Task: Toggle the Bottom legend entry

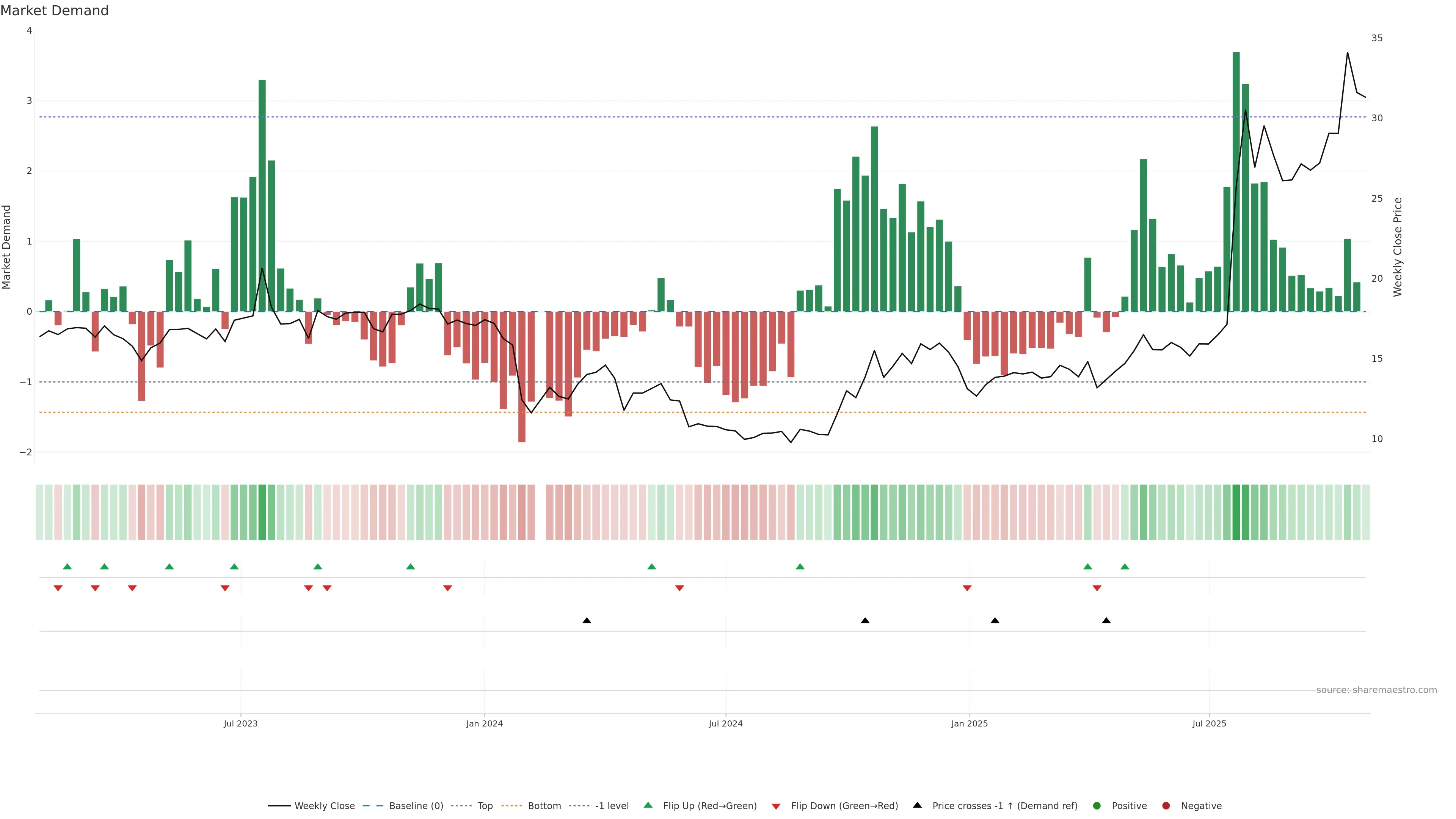Action: 544,806
